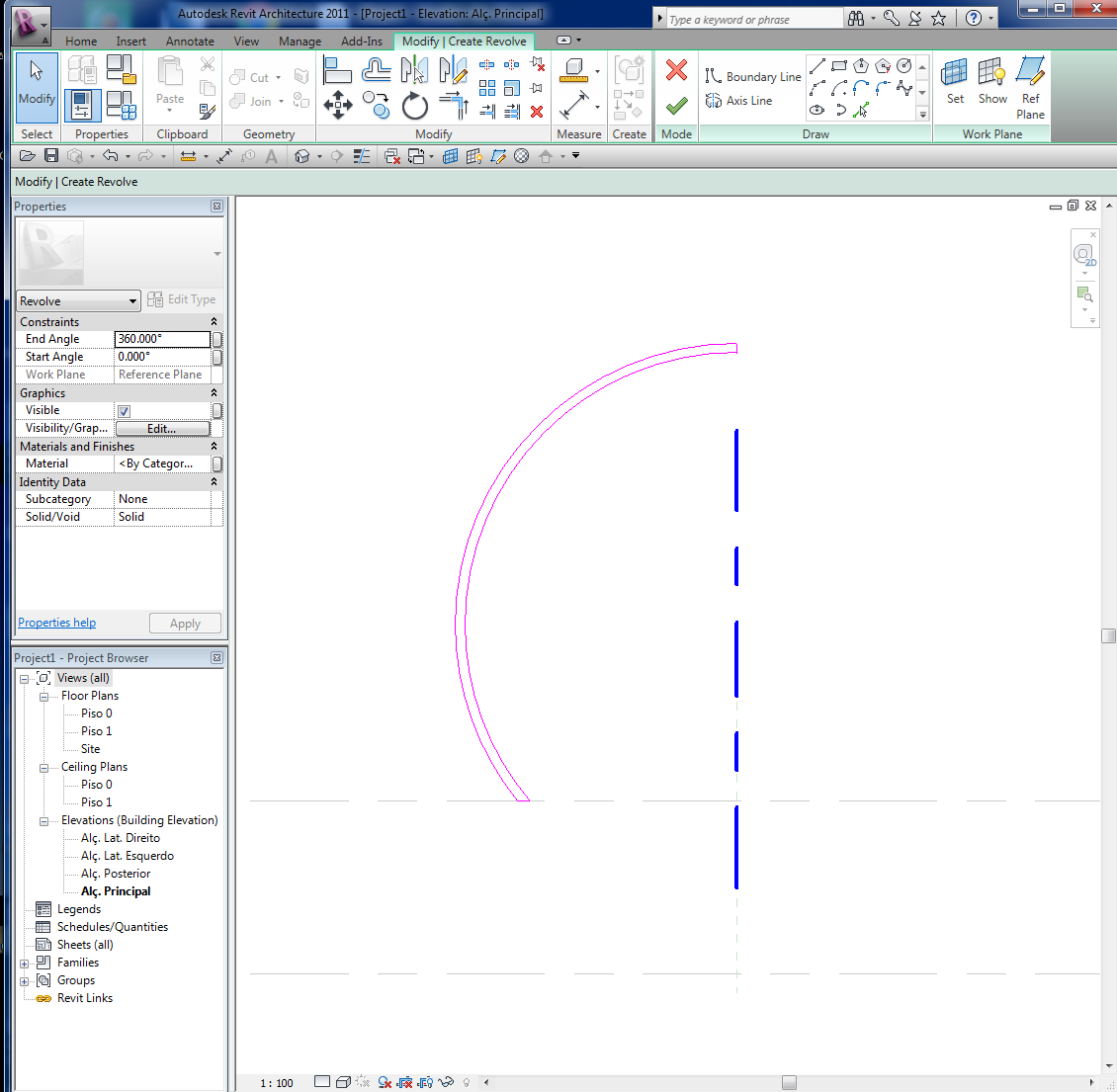Select the Rotate tool in Modify panel
The height and width of the screenshot is (1092, 1117).
(415, 106)
